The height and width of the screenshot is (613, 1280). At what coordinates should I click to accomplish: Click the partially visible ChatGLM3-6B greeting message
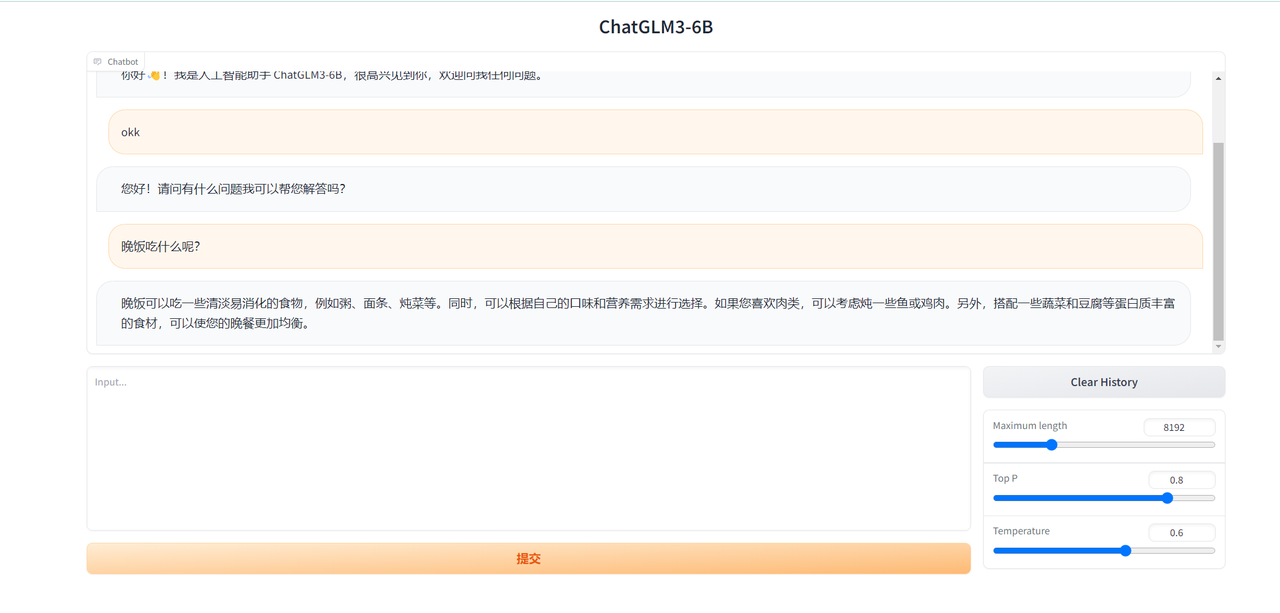tap(643, 84)
